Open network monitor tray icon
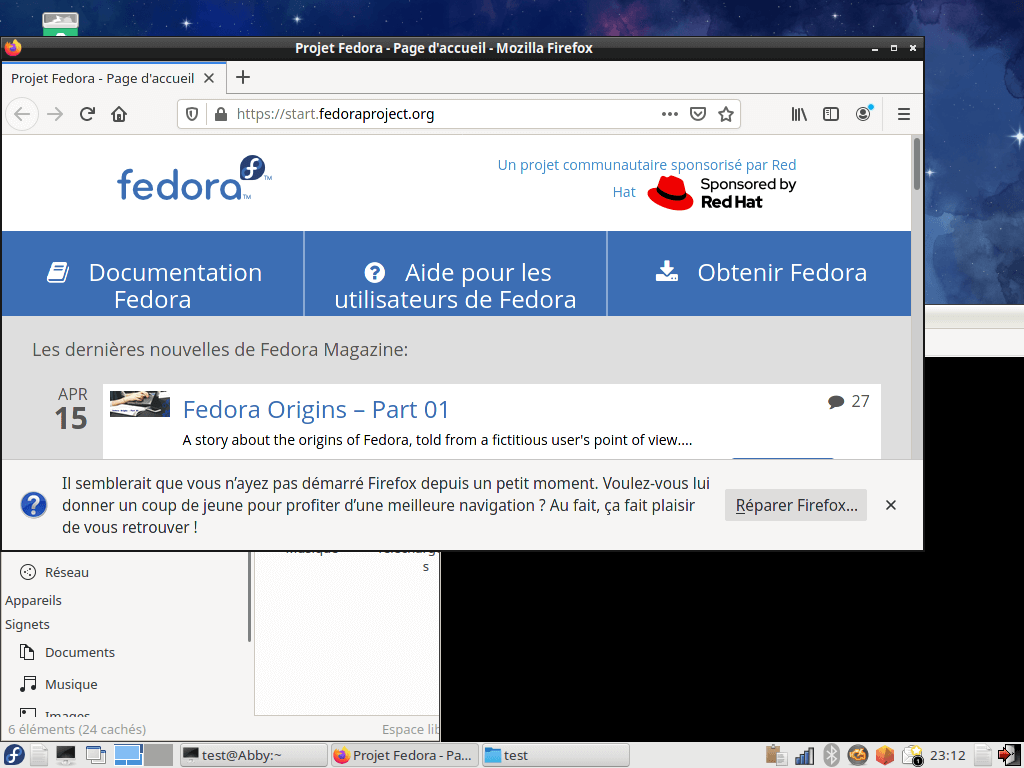 805,756
